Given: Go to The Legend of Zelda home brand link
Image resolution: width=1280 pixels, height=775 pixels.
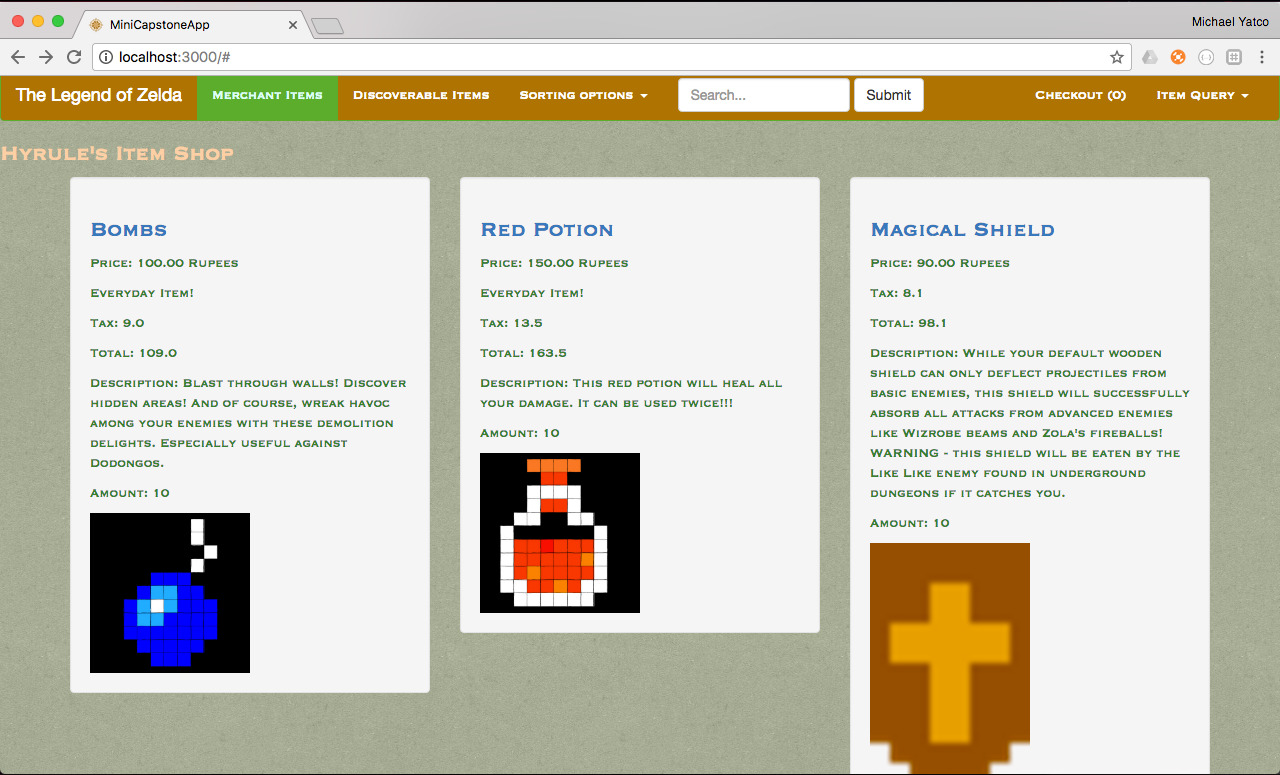Looking at the screenshot, I should coord(99,95).
